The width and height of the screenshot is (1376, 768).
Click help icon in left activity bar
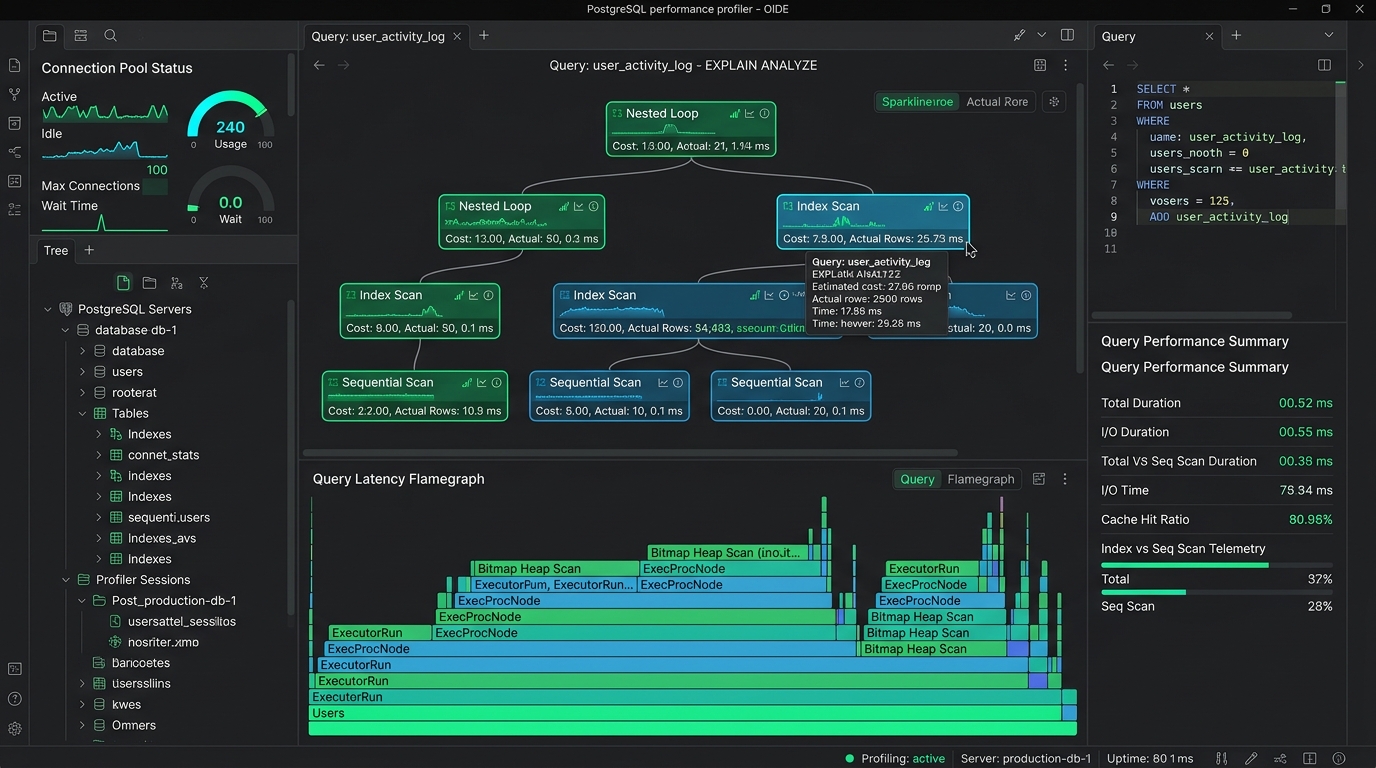[14, 699]
